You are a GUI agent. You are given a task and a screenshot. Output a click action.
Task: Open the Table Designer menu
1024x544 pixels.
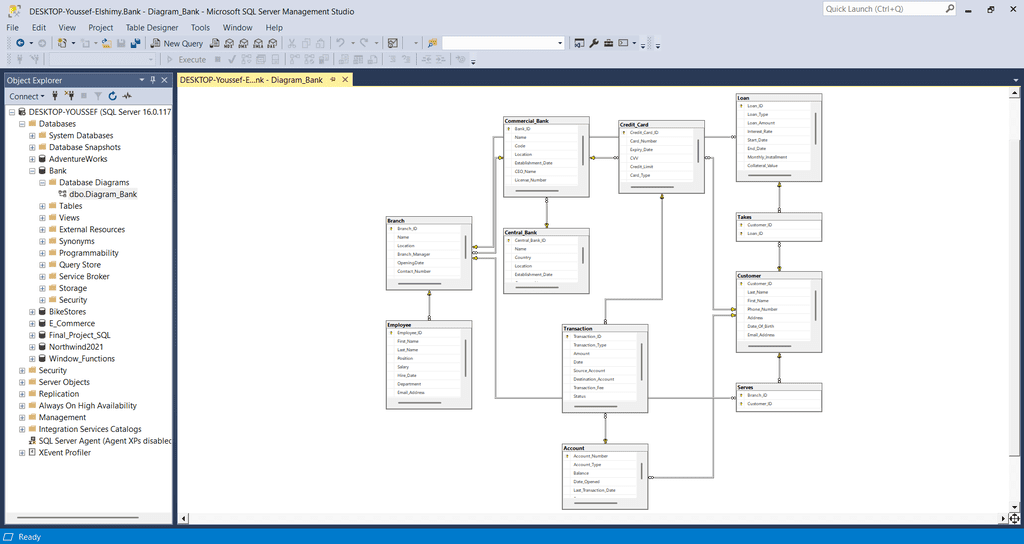coord(152,28)
